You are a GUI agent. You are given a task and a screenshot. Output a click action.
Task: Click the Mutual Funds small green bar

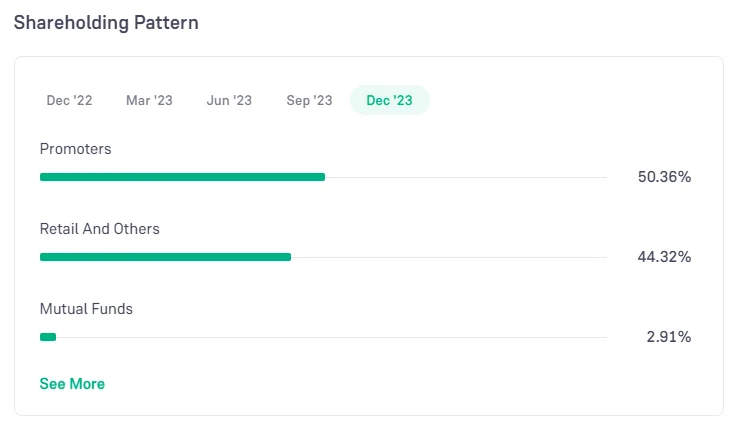pyautogui.click(x=48, y=337)
